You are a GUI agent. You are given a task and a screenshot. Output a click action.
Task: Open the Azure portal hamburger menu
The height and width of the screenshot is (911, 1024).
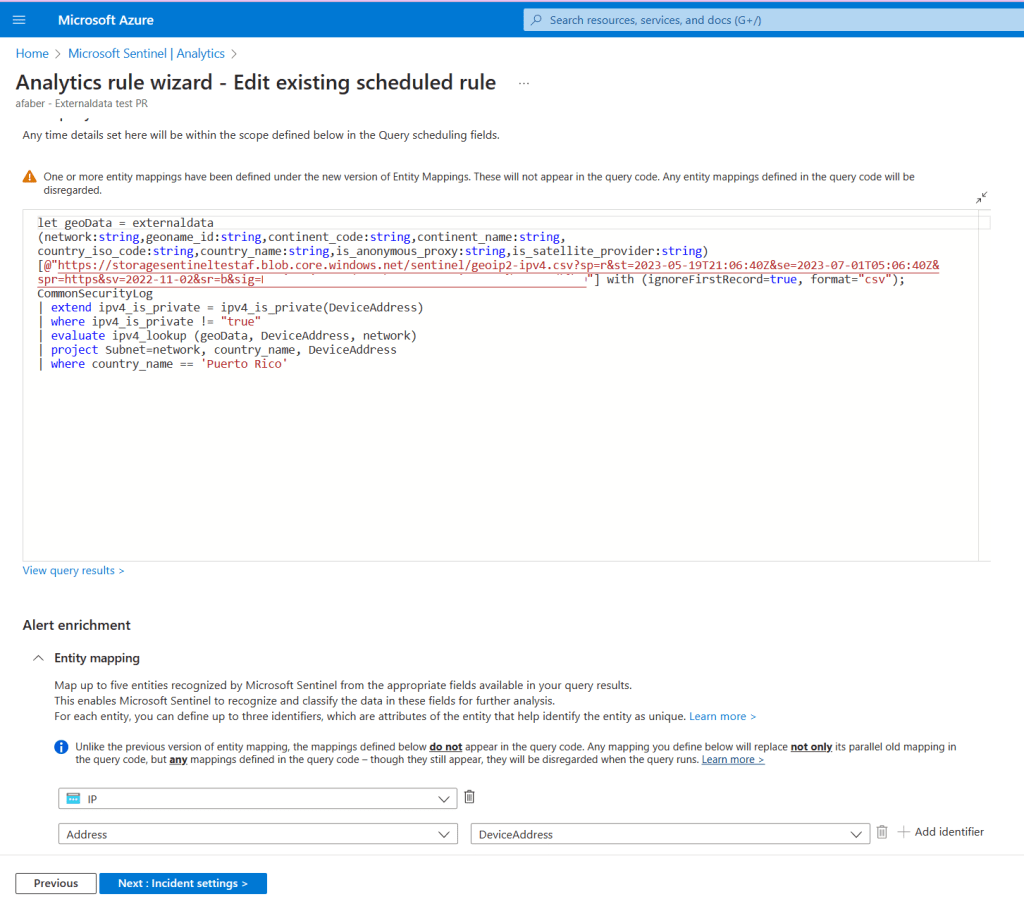coord(19,20)
